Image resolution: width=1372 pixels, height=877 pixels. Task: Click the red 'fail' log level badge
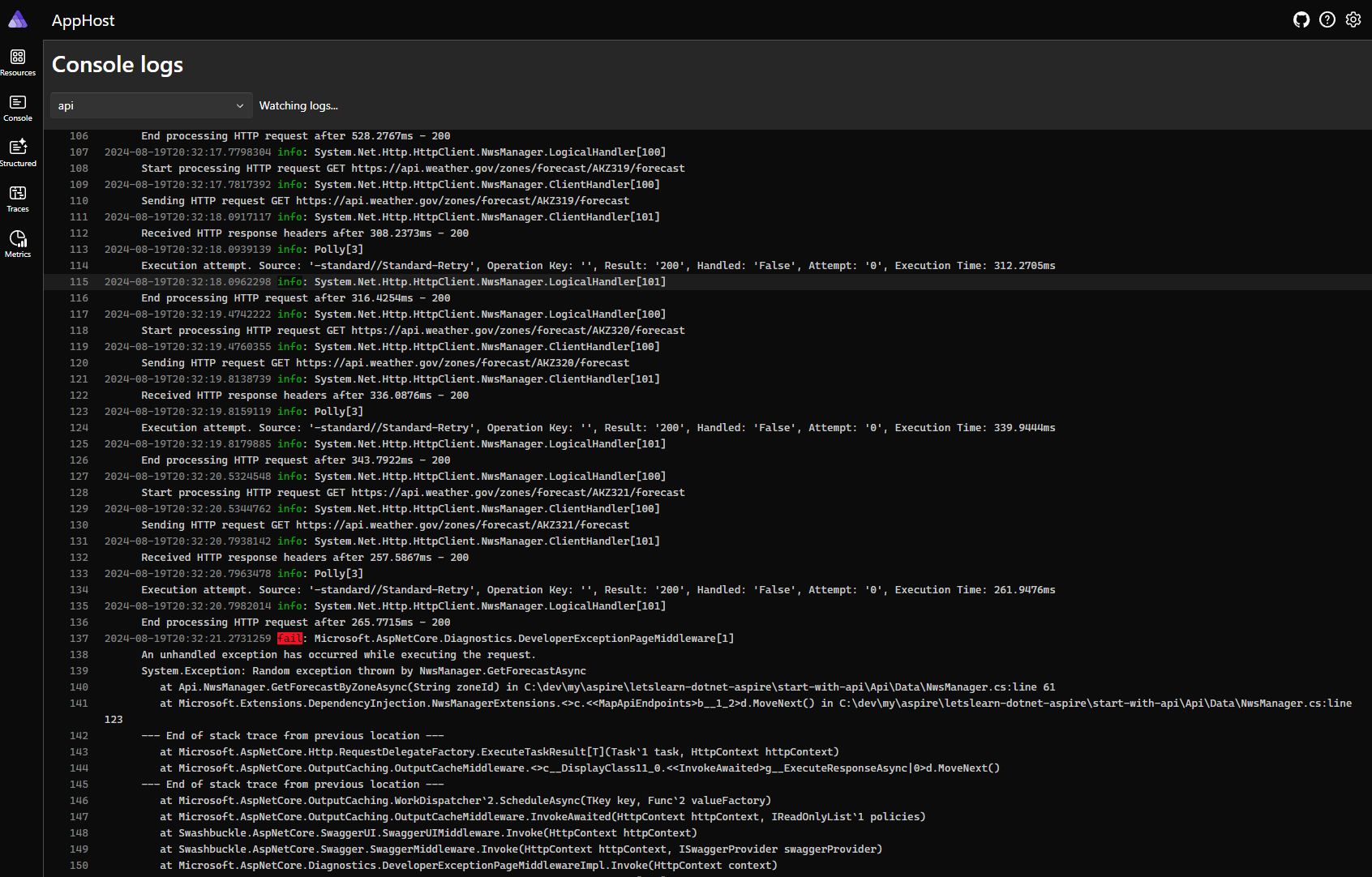coord(289,639)
